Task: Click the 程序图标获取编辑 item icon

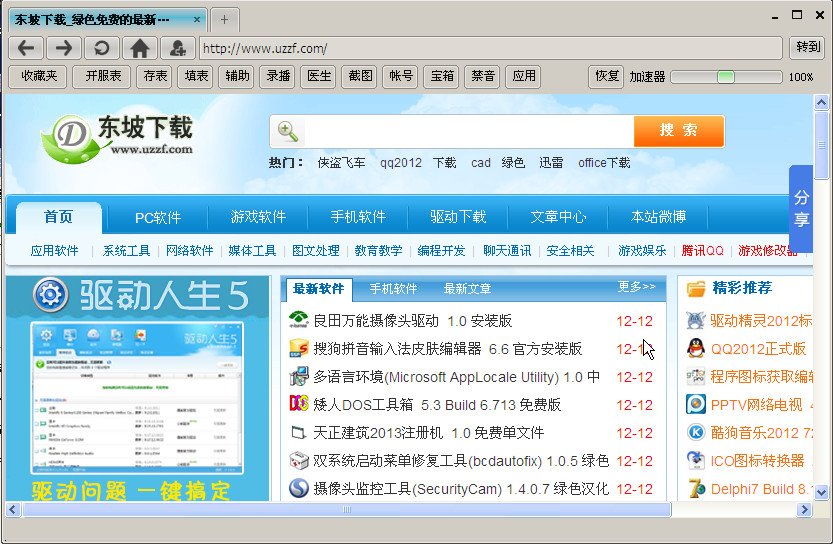Action: coord(695,376)
